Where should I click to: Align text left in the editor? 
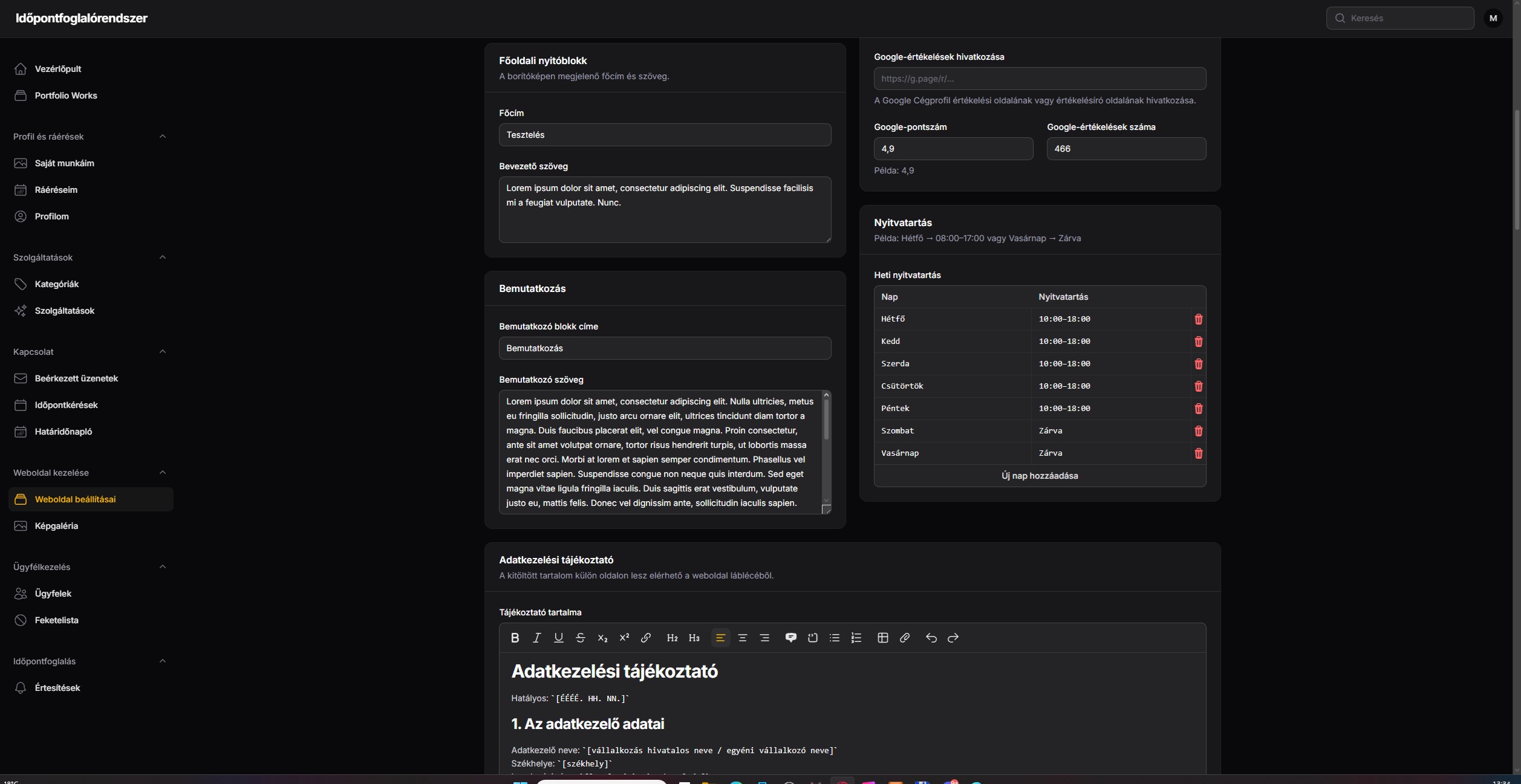pos(720,638)
